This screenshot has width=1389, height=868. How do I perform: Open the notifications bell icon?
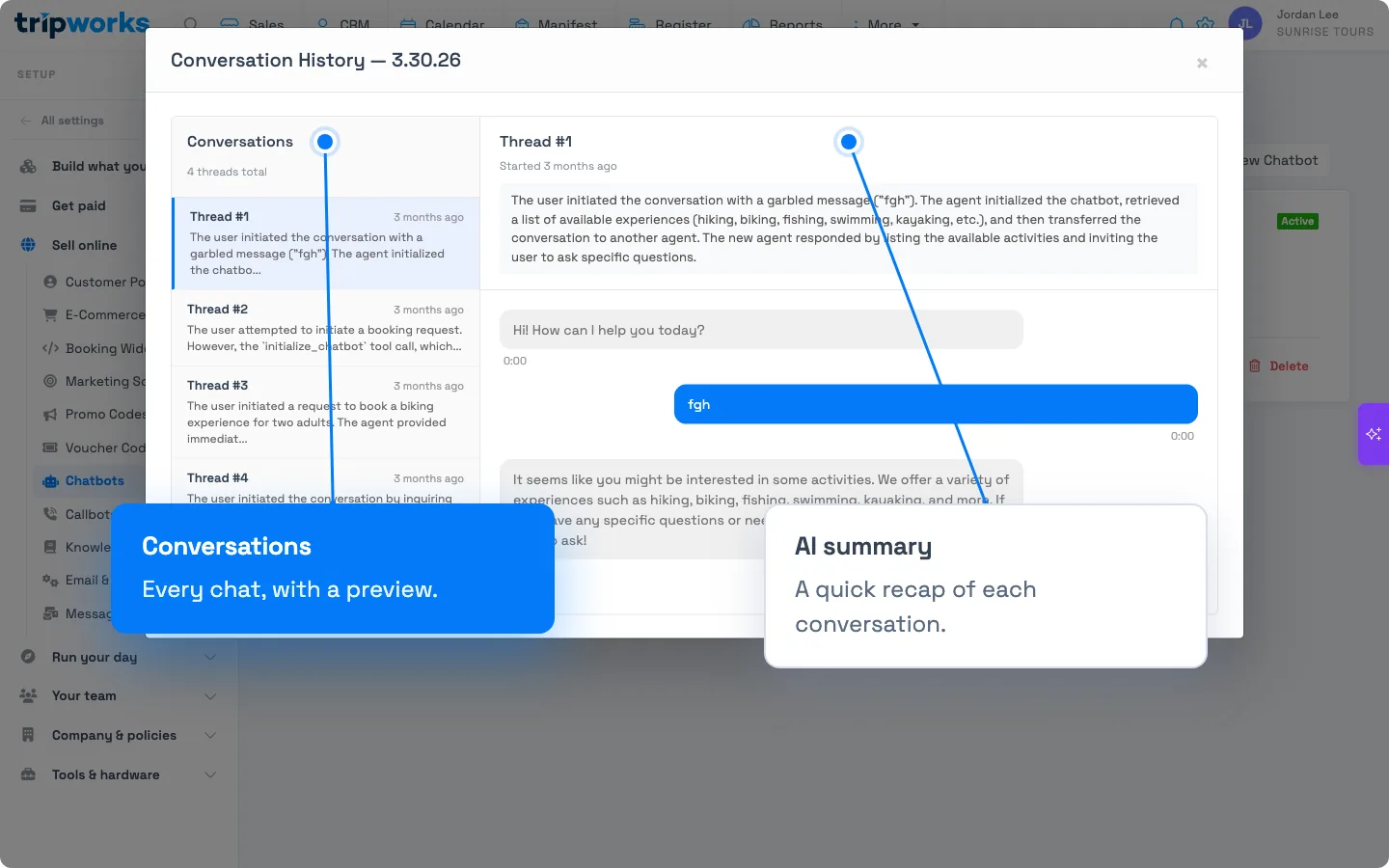1177,24
